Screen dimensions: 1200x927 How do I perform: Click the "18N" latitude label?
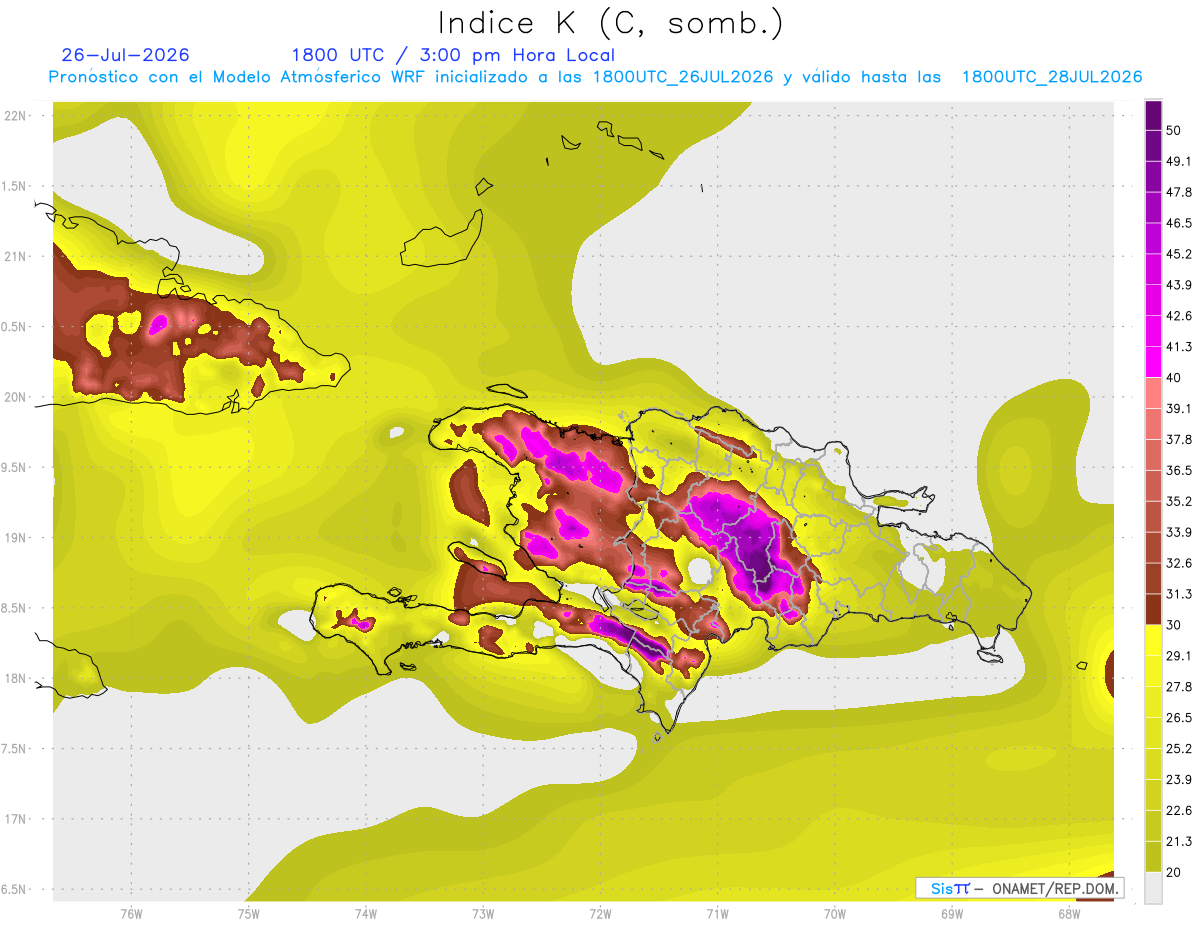coord(15,678)
